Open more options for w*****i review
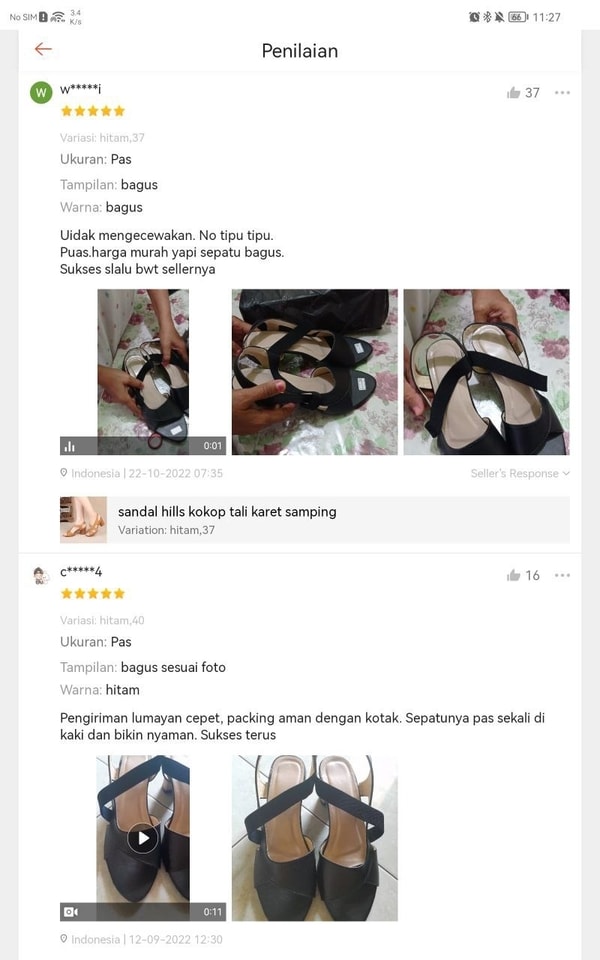600x960 pixels. (x=562, y=93)
